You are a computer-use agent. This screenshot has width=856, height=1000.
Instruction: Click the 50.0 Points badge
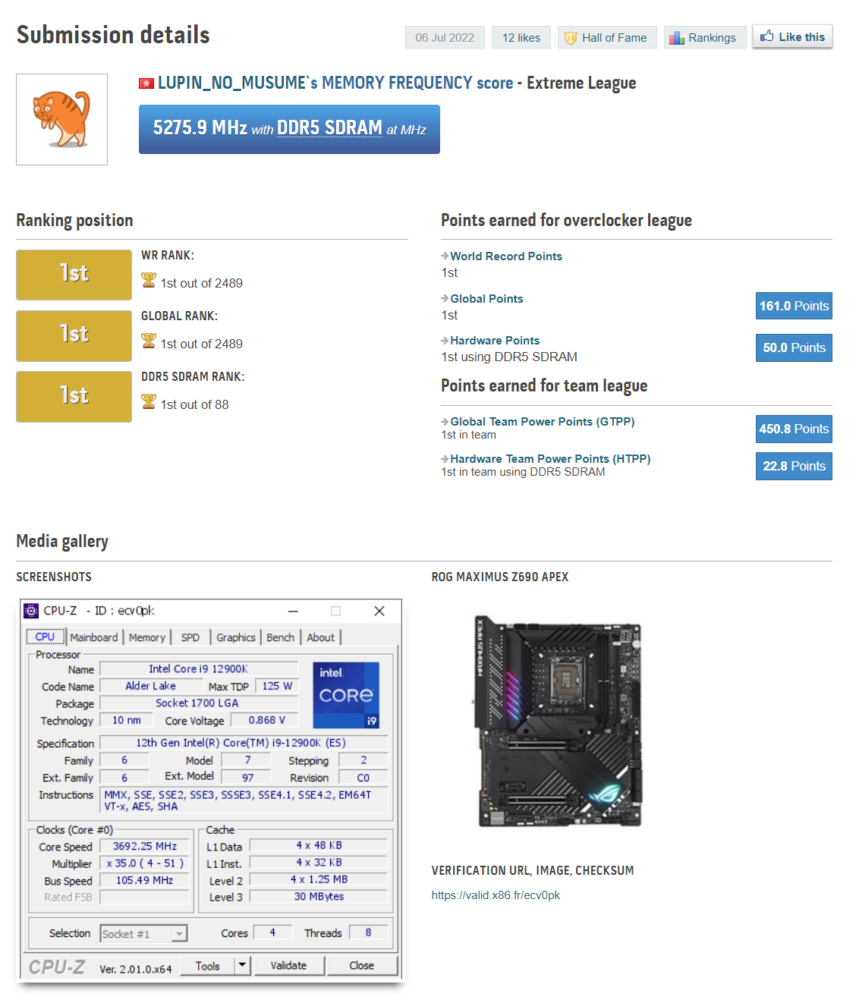[x=793, y=348]
